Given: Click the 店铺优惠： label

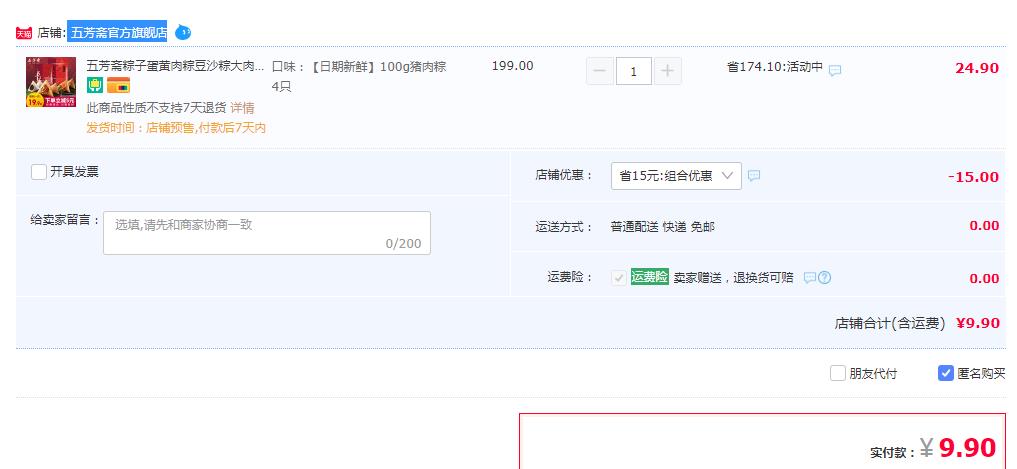Looking at the screenshot, I should coord(564,175).
